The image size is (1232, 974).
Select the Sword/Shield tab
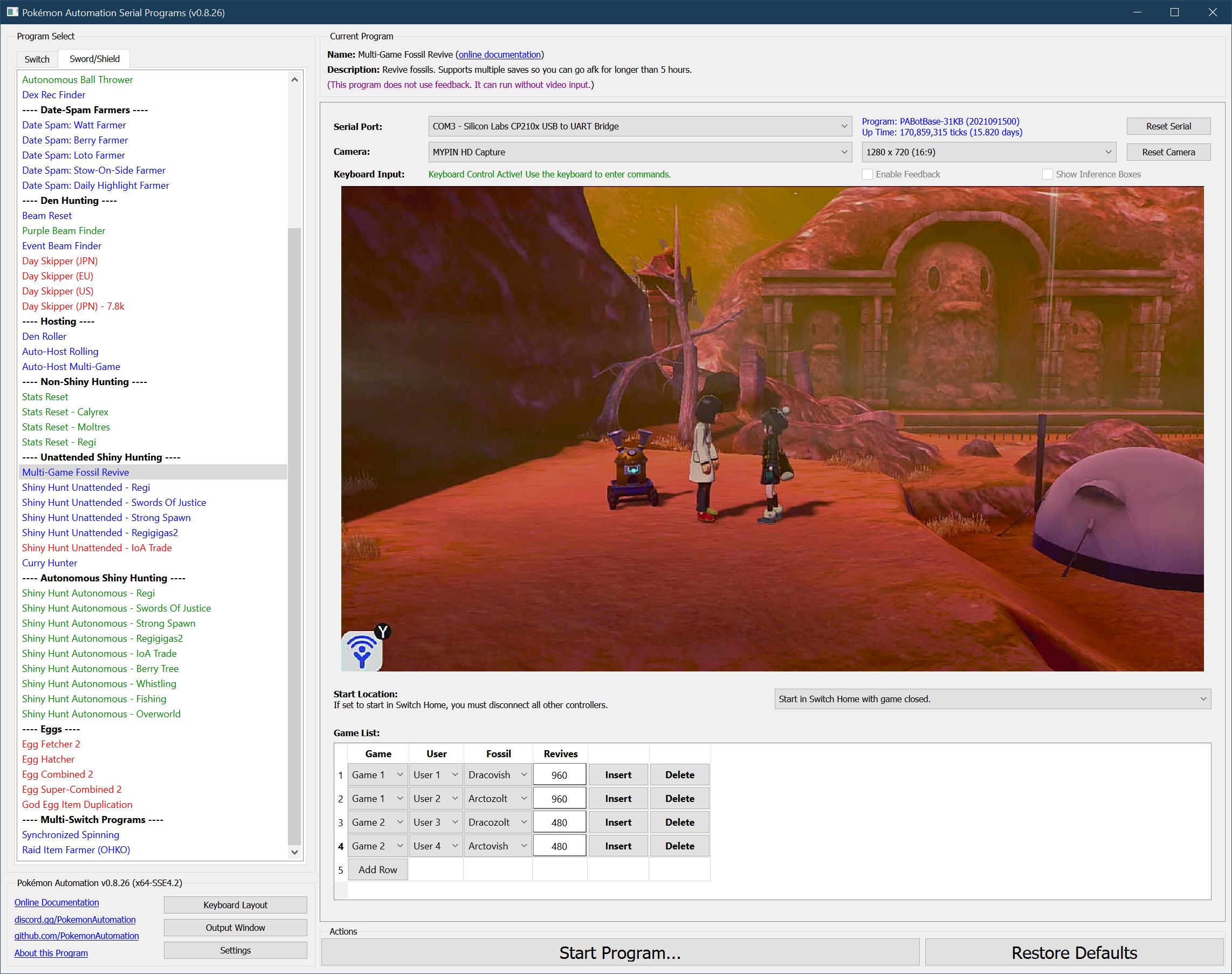(x=95, y=59)
